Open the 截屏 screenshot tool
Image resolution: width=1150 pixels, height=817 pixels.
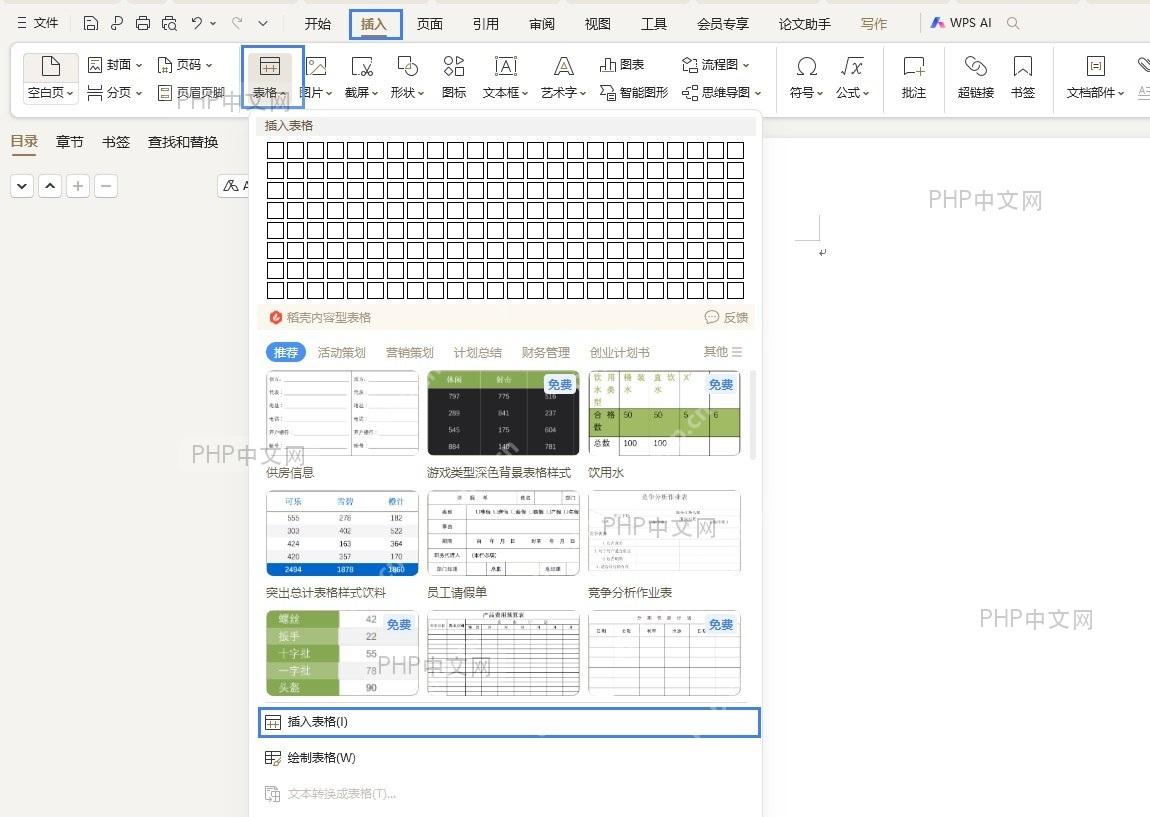pos(362,77)
